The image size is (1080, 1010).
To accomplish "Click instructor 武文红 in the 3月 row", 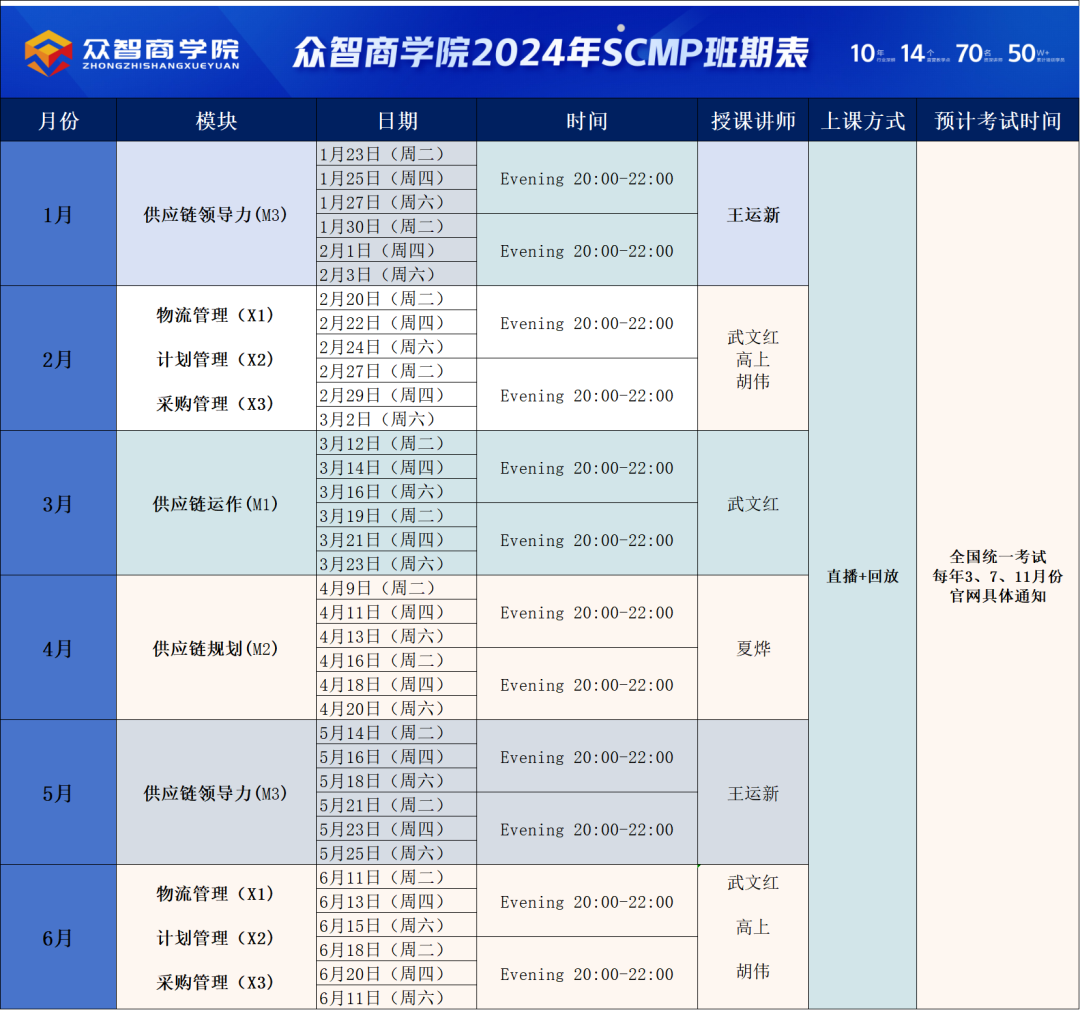I will (x=753, y=504).
